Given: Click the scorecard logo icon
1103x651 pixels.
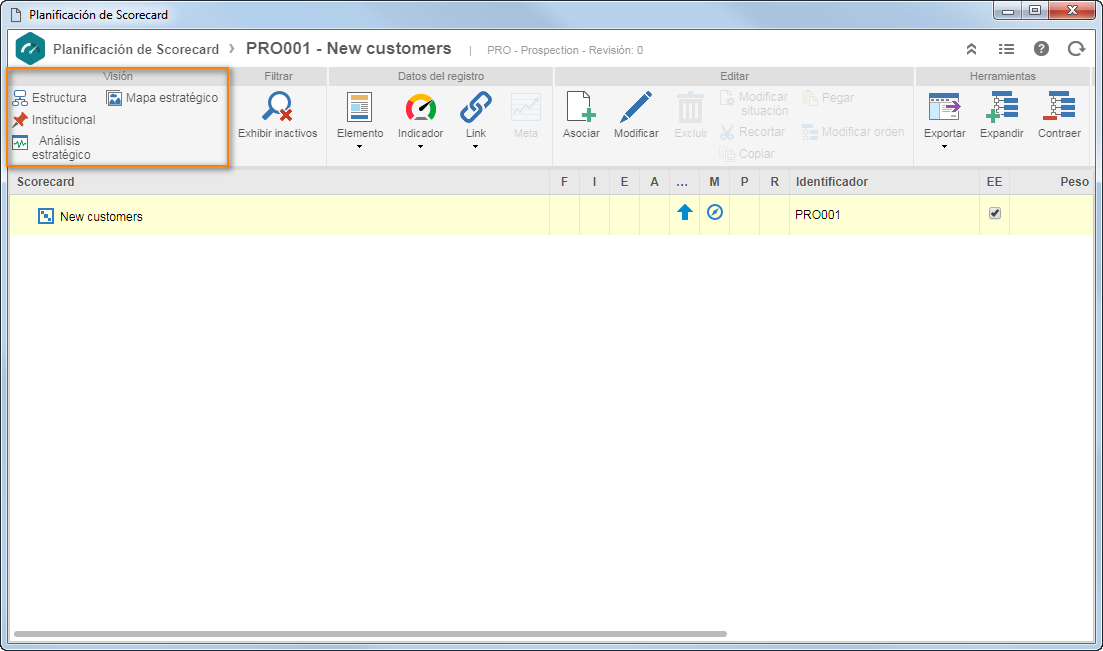Looking at the screenshot, I should click(x=30, y=49).
